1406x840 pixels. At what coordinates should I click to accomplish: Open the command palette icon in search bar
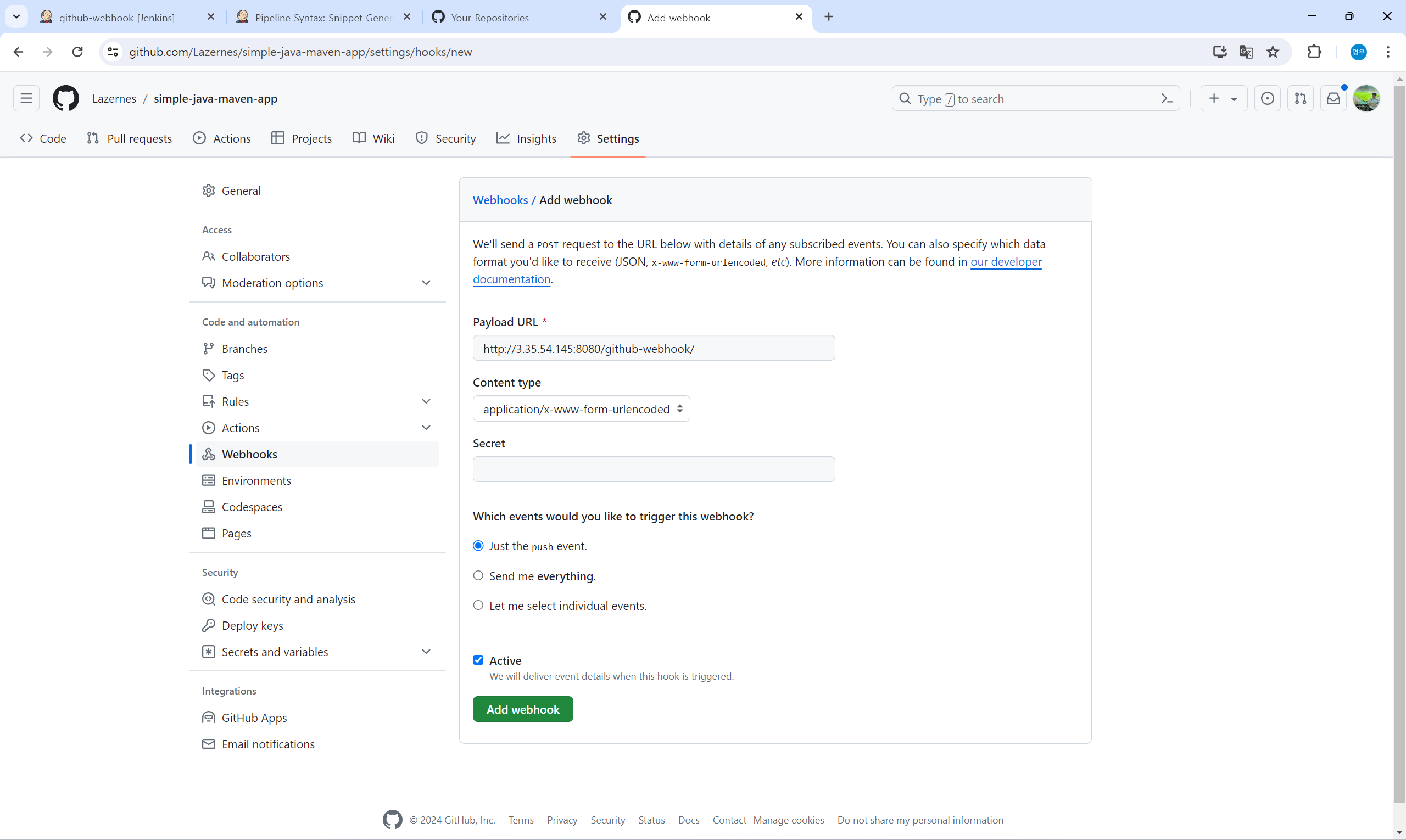click(1167, 98)
